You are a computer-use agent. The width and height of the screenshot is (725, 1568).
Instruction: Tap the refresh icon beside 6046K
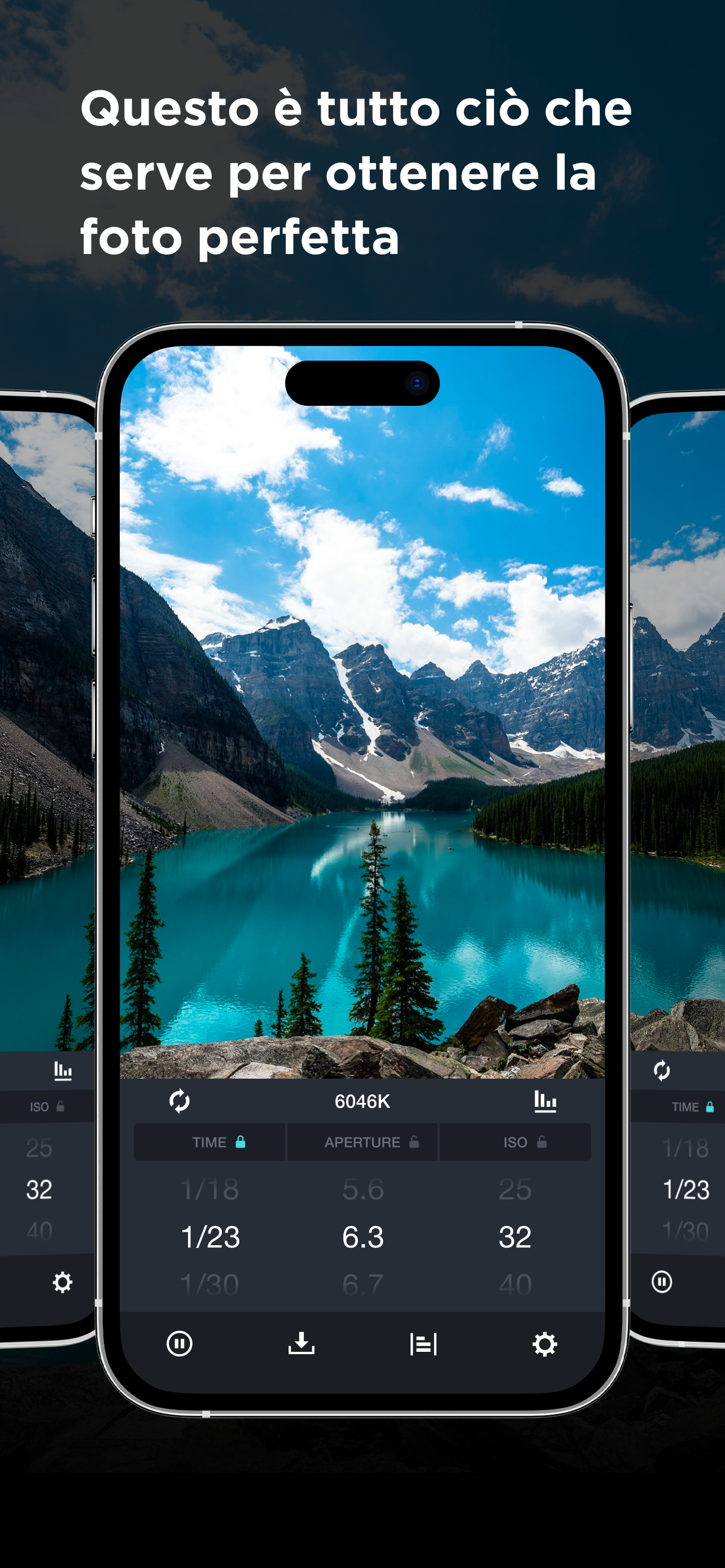tap(180, 1101)
